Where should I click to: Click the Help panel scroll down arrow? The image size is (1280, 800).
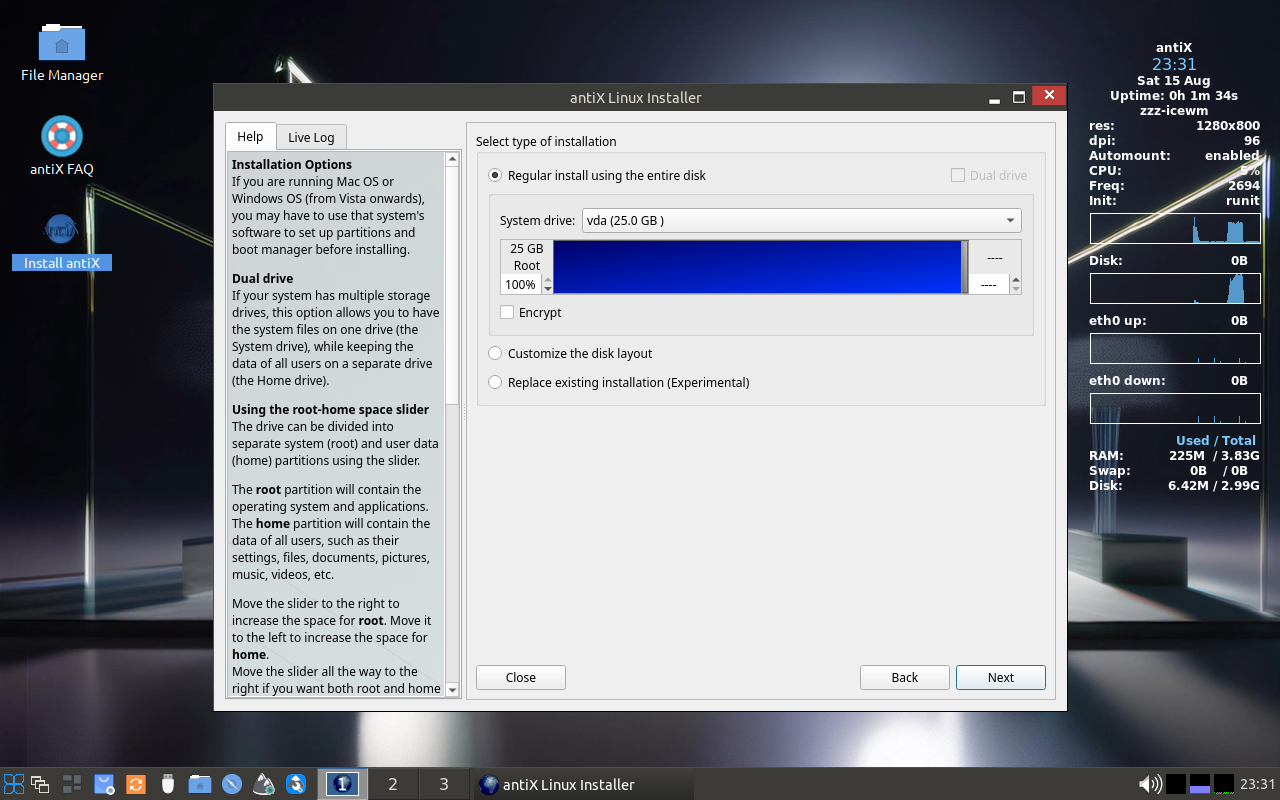click(452, 689)
